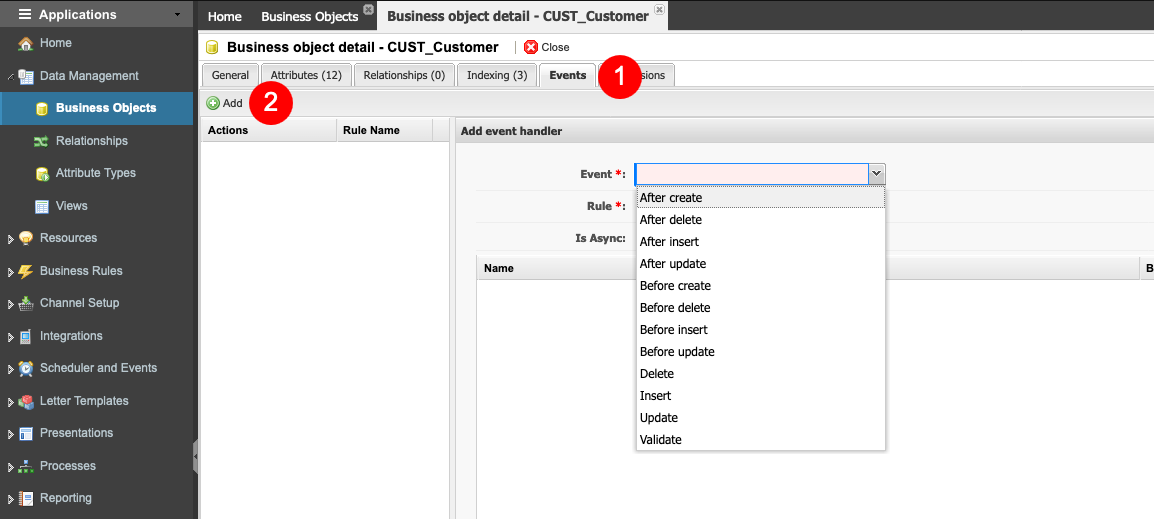Open the Applications menu dropdown
This screenshot has width=1154, height=519.
(x=177, y=15)
